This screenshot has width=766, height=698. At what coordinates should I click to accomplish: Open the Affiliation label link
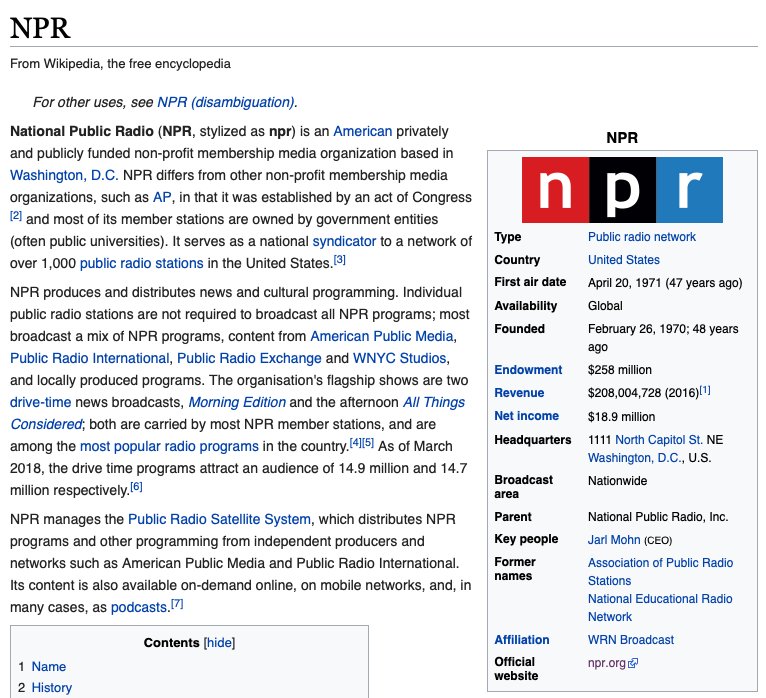(x=522, y=640)
